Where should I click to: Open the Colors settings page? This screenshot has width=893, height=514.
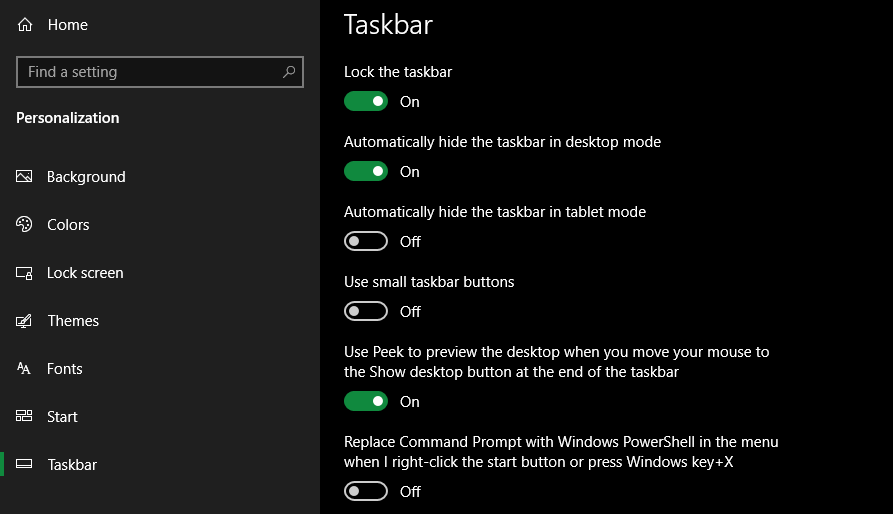68,225
